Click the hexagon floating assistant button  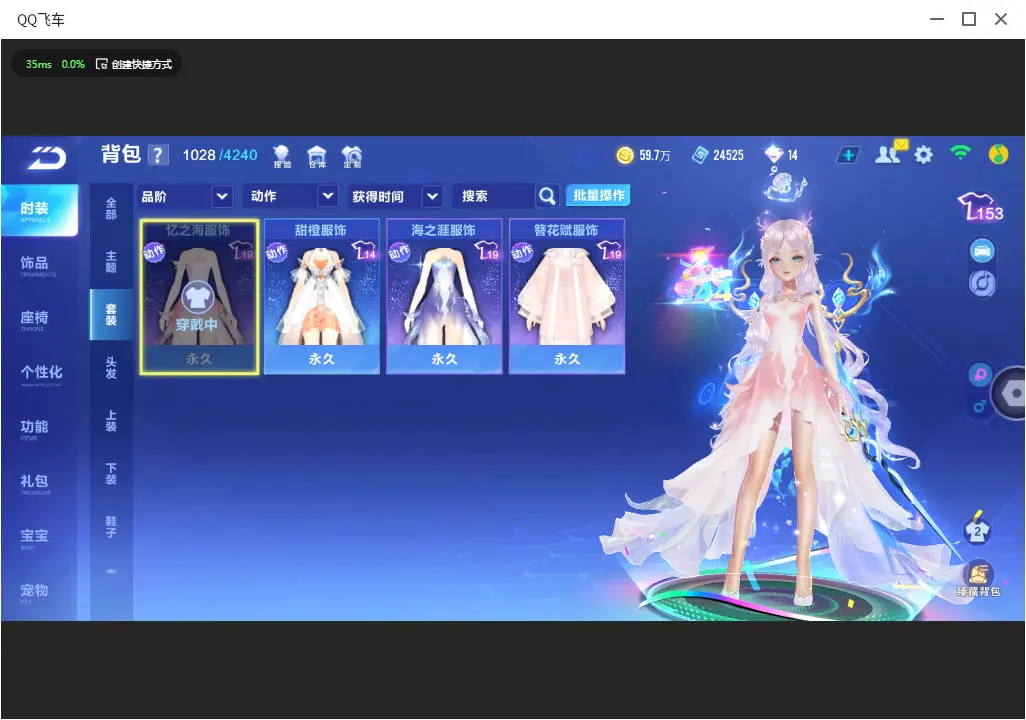pos(1009,393)
